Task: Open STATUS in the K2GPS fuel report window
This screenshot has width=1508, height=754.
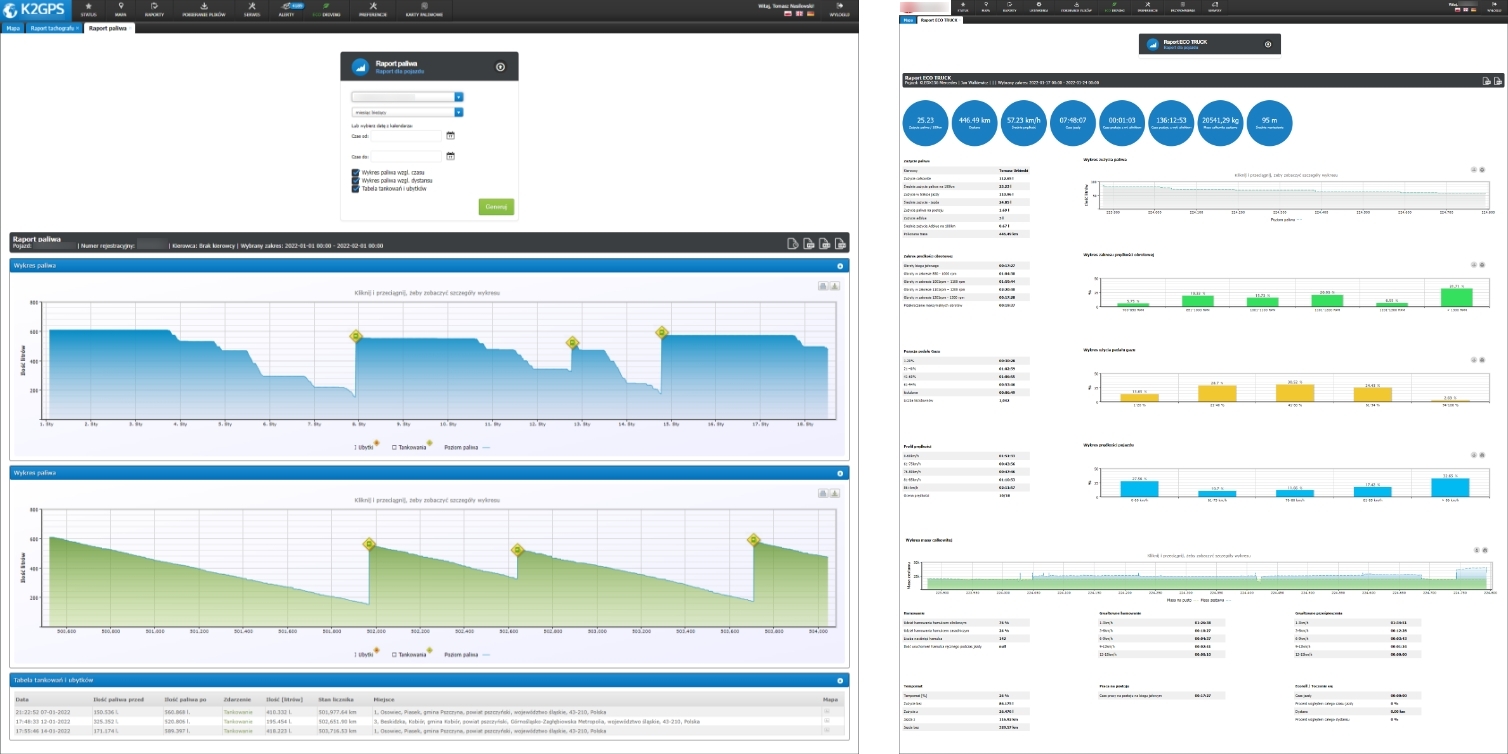Action: point(89,10)
